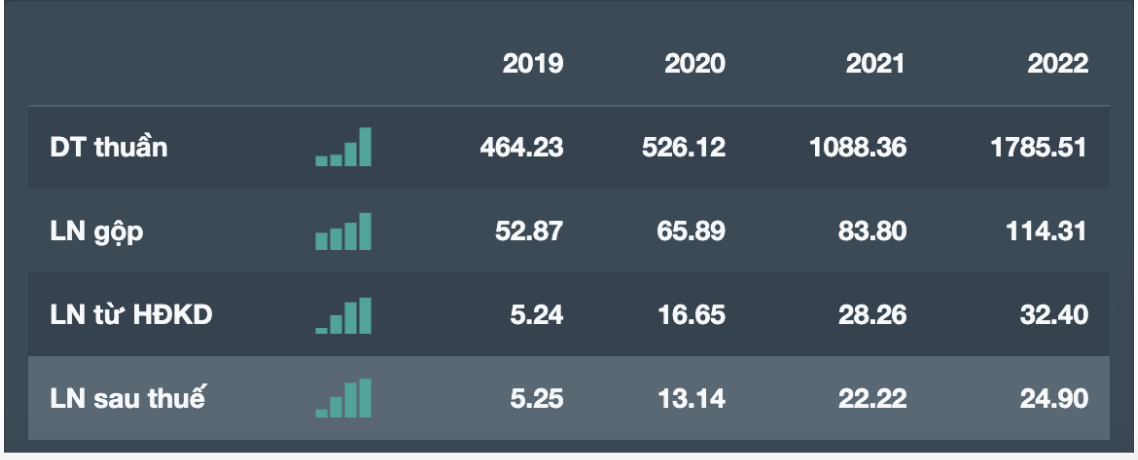This screenshot has width=1138, height=460.
Task: Click the LN sau thuế trend icon
Action: click(343, 399)
